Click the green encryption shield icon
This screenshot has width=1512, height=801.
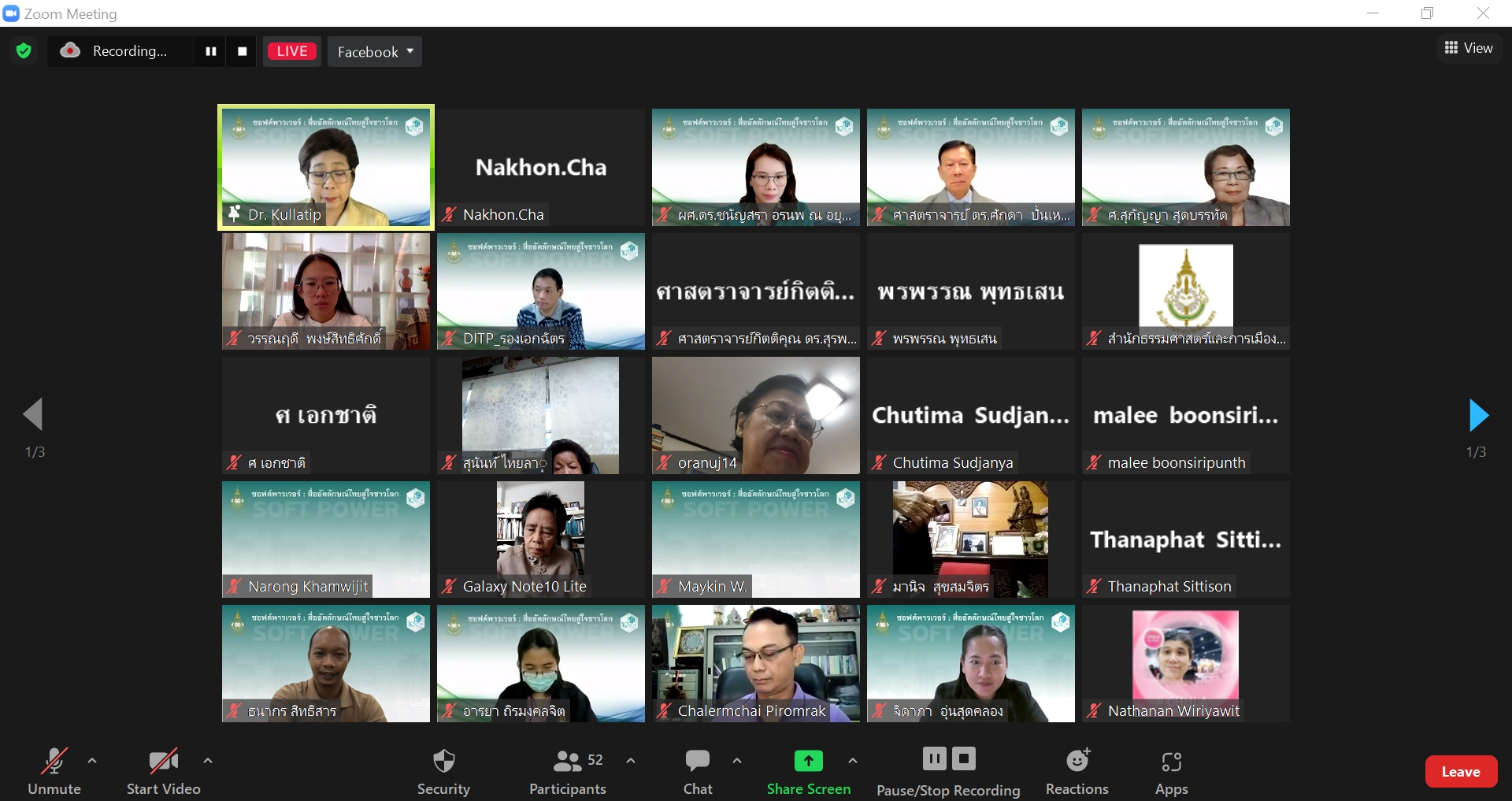pos(24,51)
